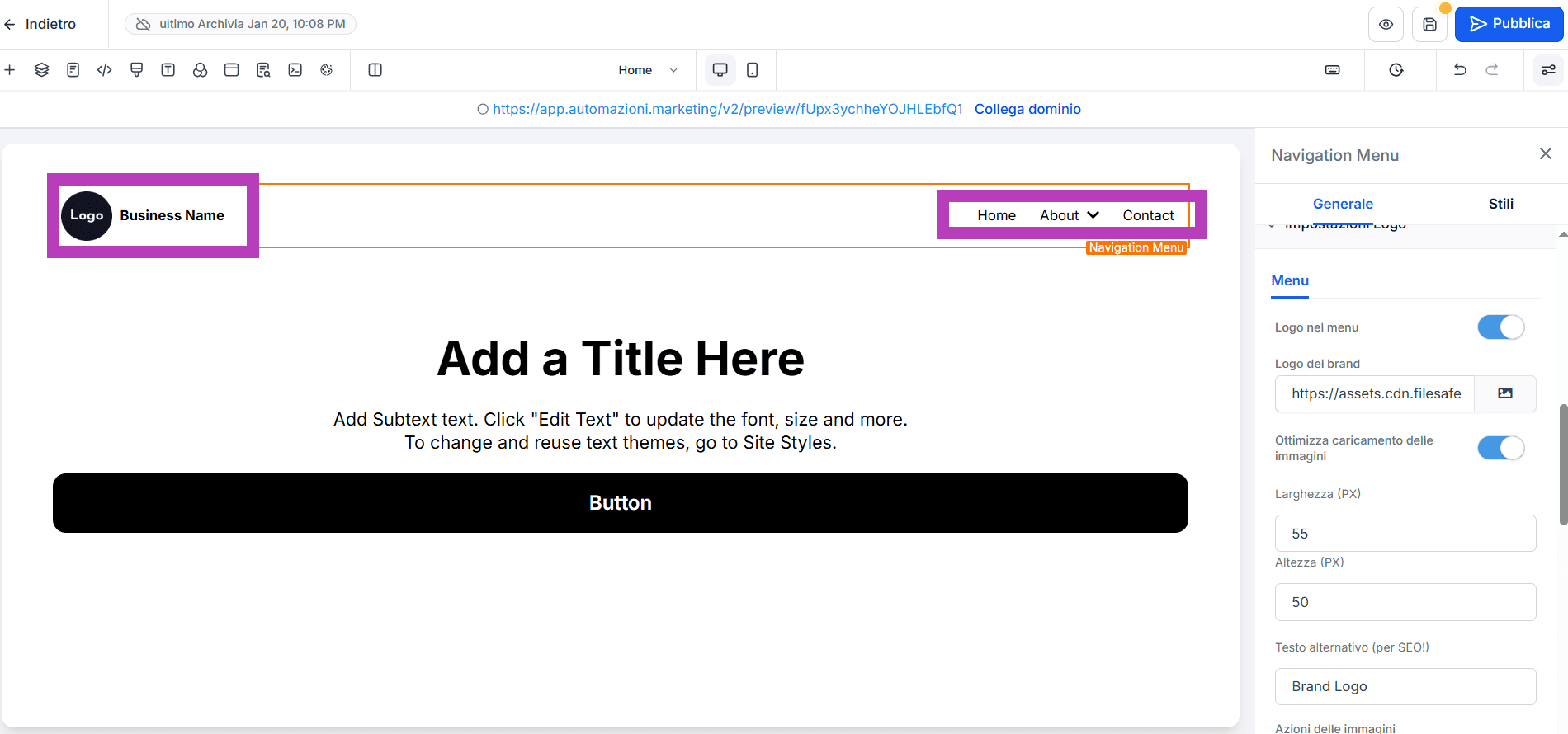Click the round Logo image

coord(87,215)
